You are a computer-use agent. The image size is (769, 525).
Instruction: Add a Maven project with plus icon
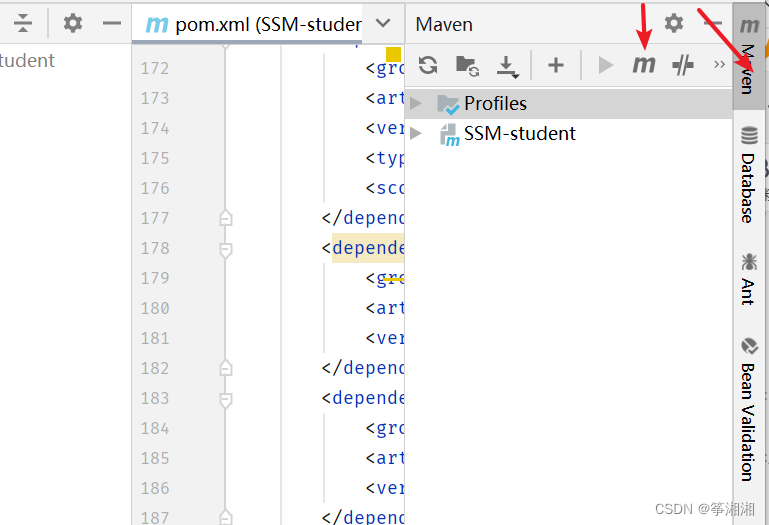tap(556, 66)
